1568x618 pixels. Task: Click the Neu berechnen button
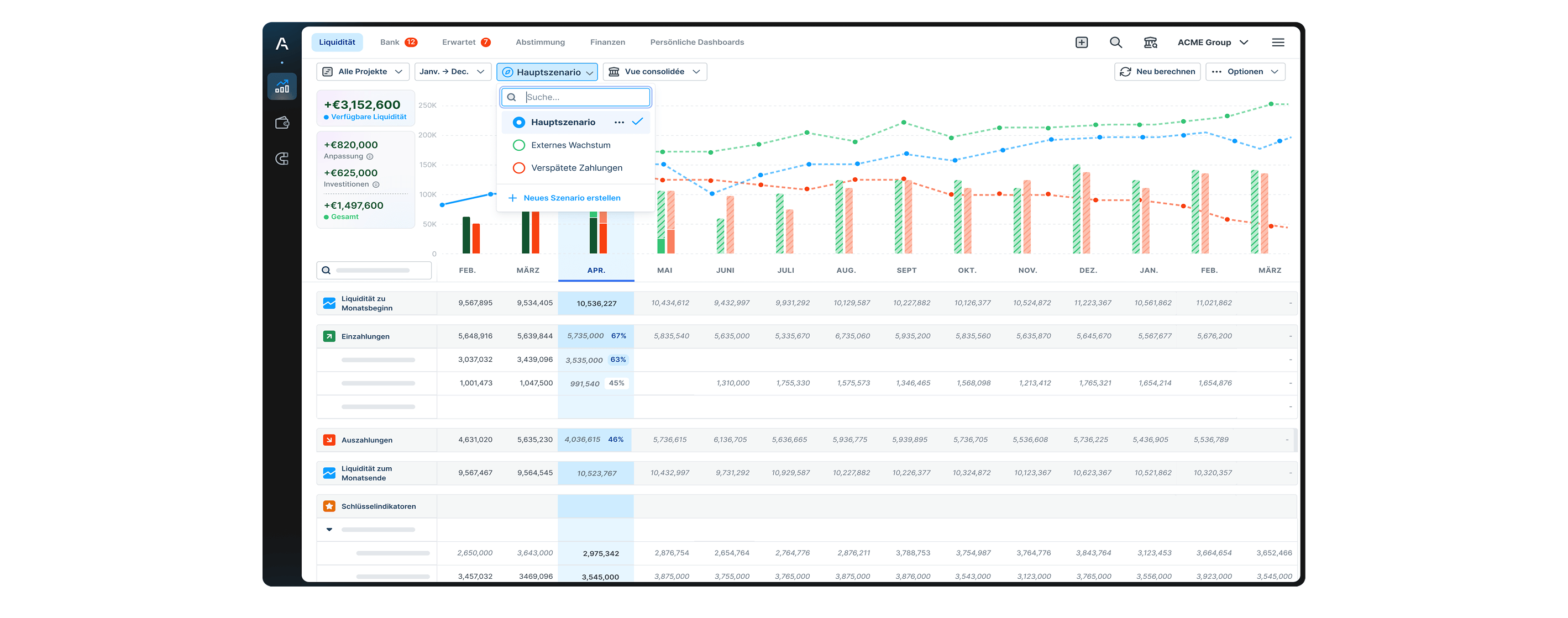[1157, 72]
